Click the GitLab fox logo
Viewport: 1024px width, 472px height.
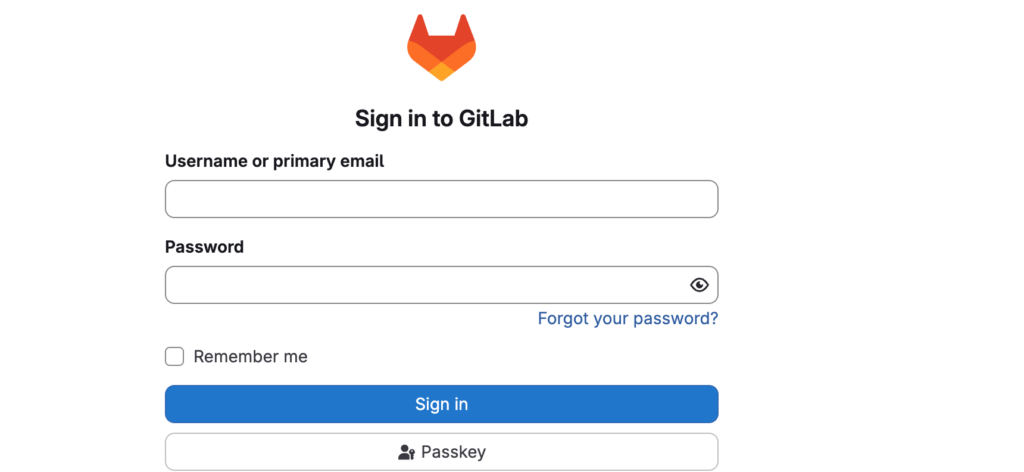441,47
